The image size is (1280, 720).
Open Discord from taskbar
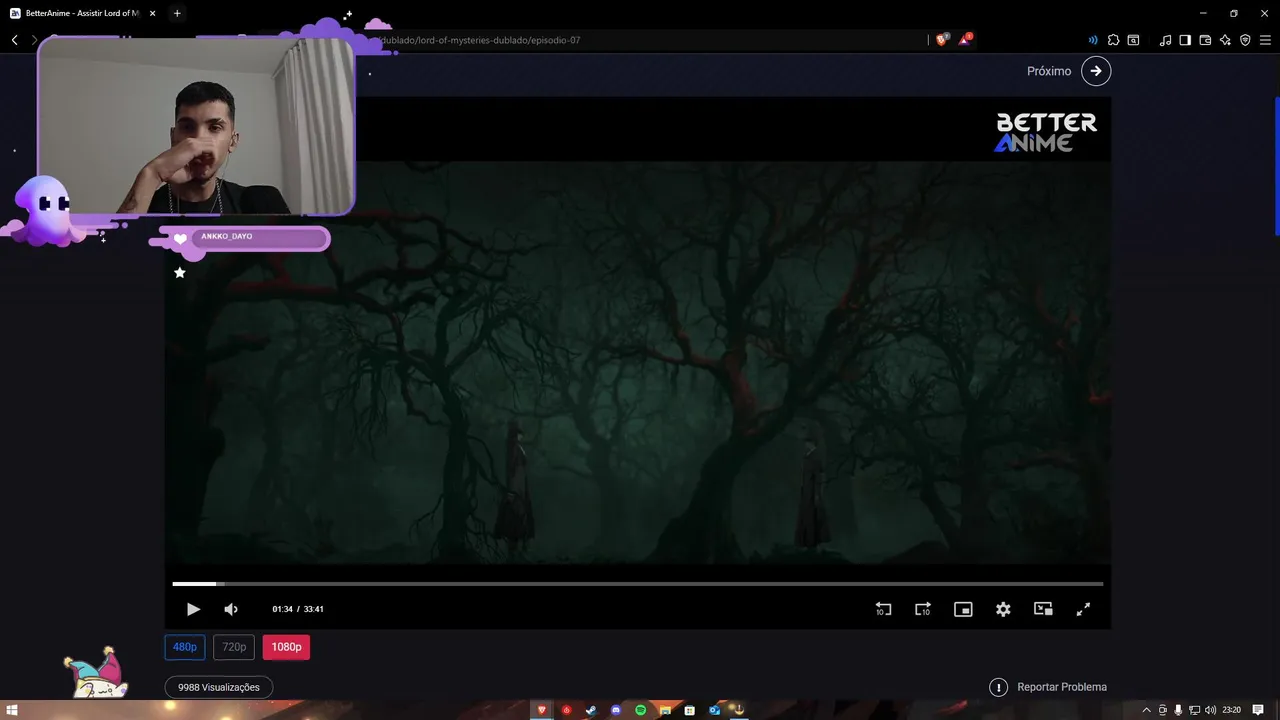click(x=616, y=710)
